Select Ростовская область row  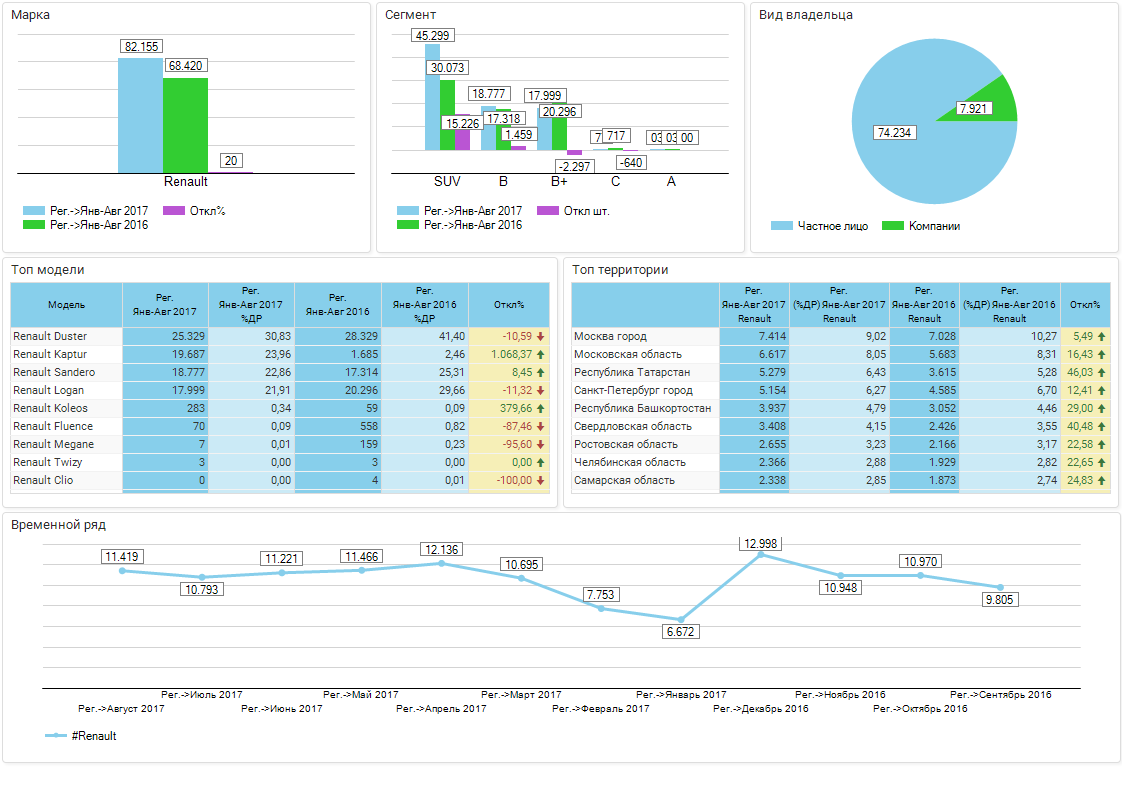click(x=841, y=444)
